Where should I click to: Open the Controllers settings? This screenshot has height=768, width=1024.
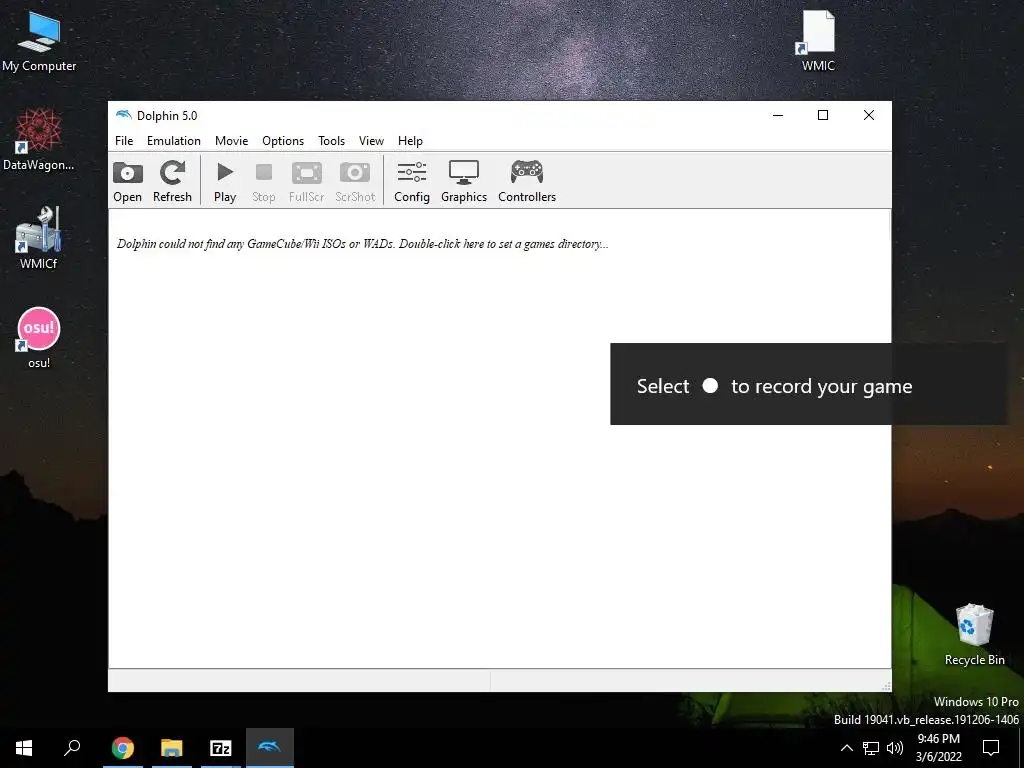click(527, 182)
